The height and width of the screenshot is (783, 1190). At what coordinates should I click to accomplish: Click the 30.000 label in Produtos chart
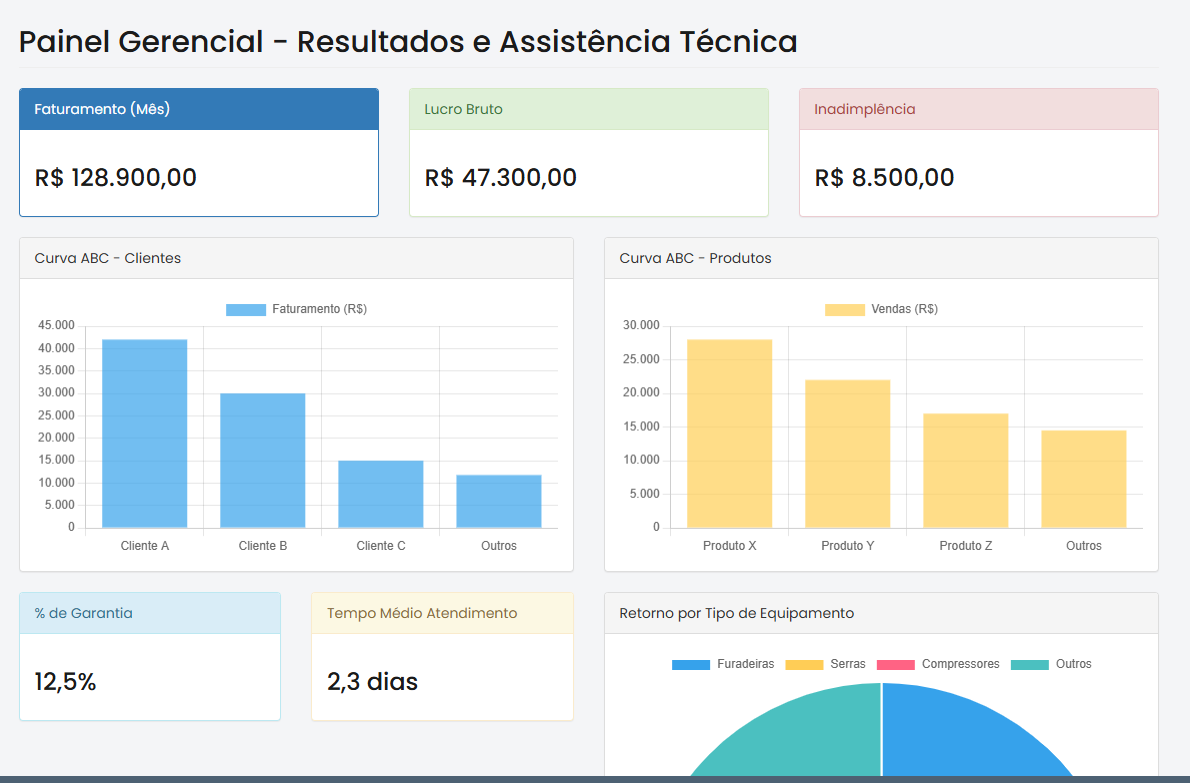click(x=641, y=325)
